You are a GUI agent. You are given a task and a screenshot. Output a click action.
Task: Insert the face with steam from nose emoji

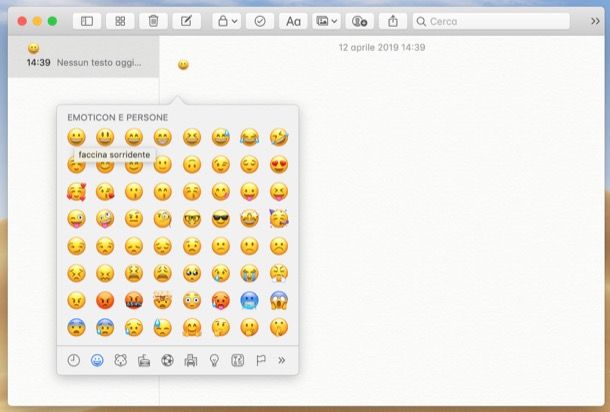click(279, 273)
